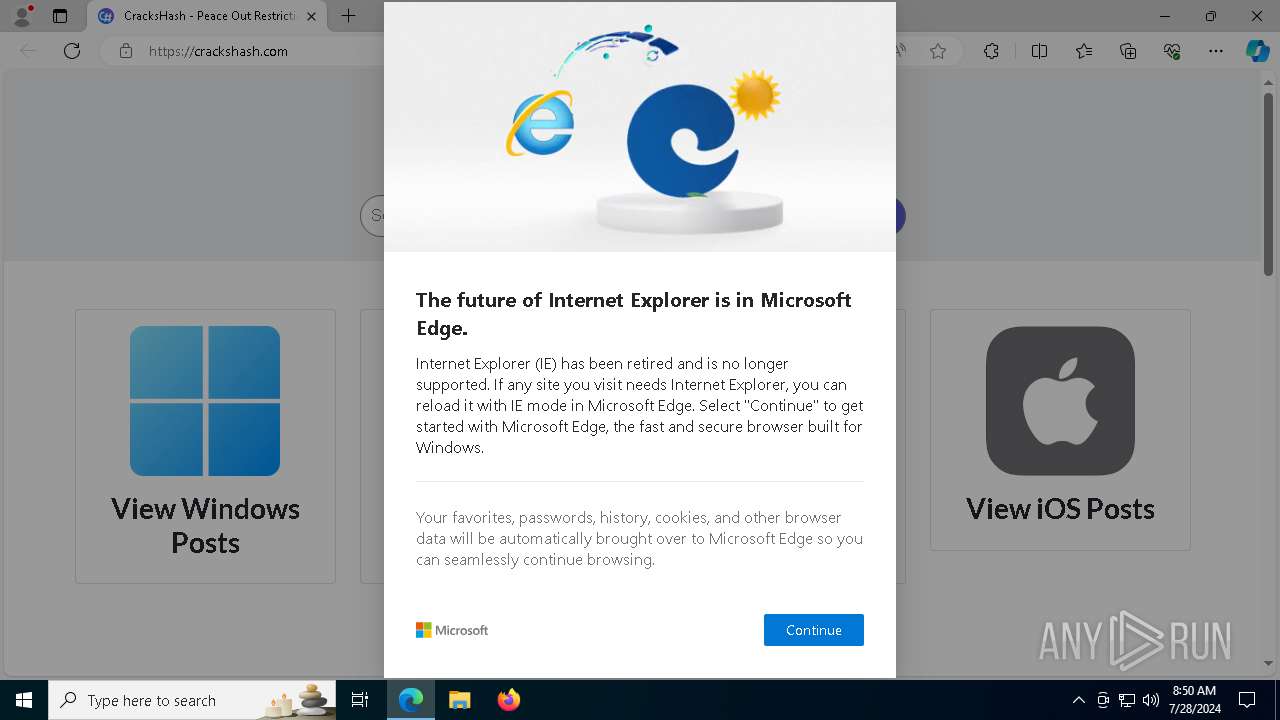1280x720 pixels.
Task: Select the CracksHash browser tab
Action: coord(209,16)
